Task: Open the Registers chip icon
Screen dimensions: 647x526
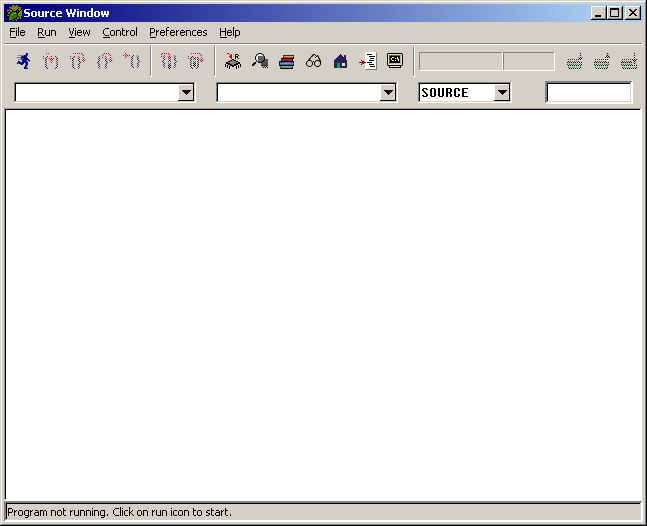Action: (233, 61)
